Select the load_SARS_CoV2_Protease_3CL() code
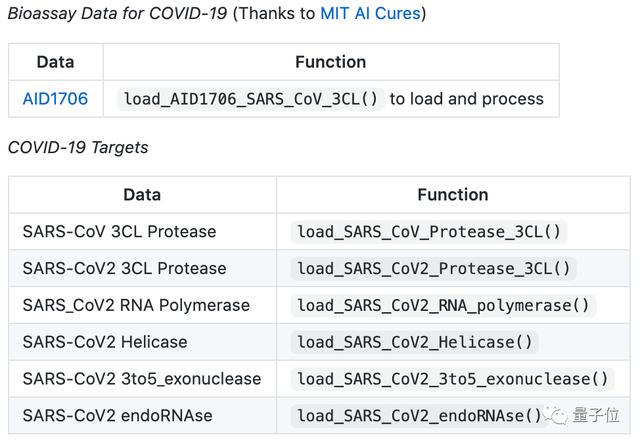Image resolution: width=640 pixels, height=443 pixels. pos(433,269)
